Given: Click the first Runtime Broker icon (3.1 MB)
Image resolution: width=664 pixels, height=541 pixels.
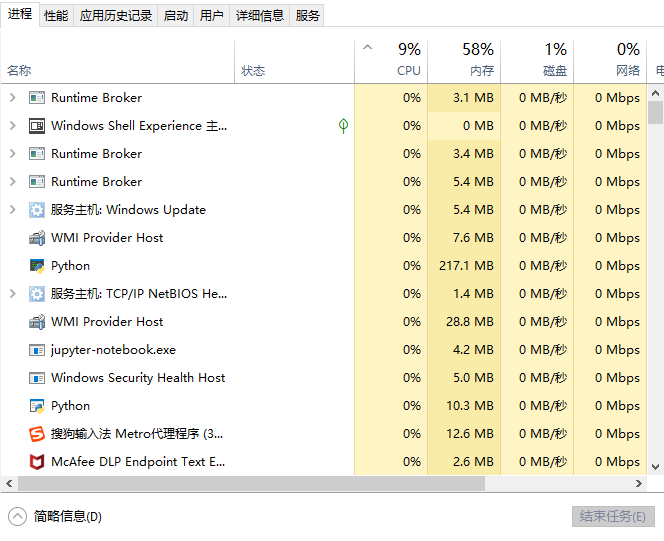Looking at the screenshot, I should click(37, 98).
